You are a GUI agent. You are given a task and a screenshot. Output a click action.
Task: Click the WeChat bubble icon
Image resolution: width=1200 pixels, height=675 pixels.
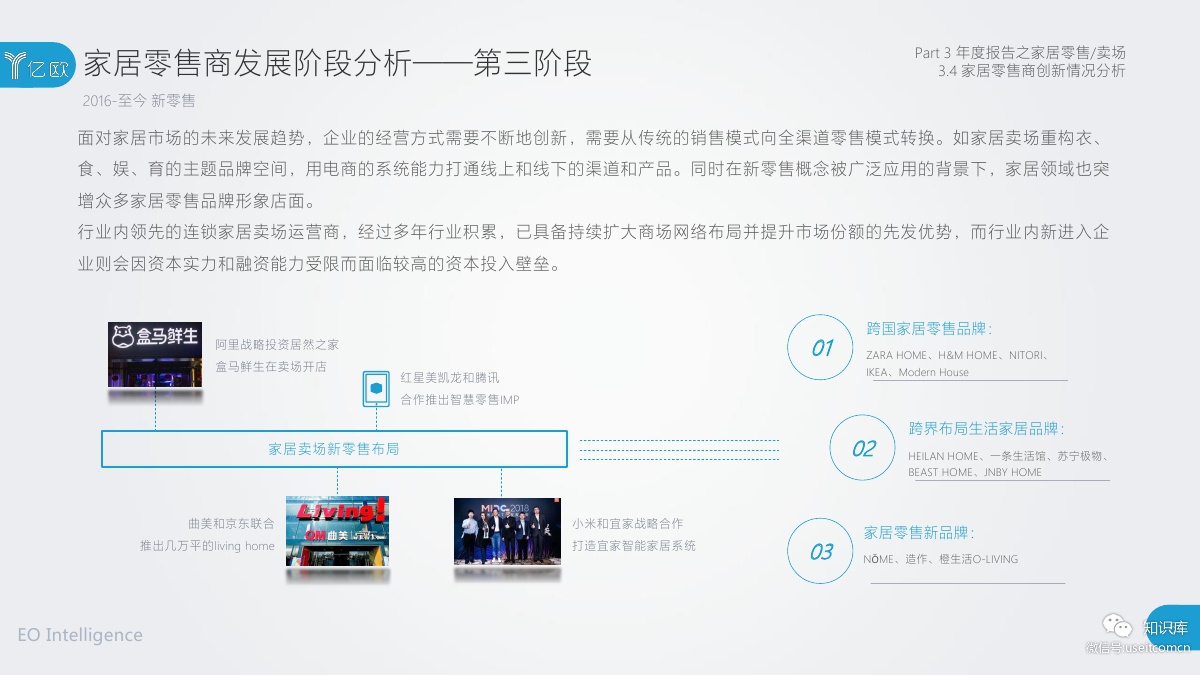[1118, 626]
